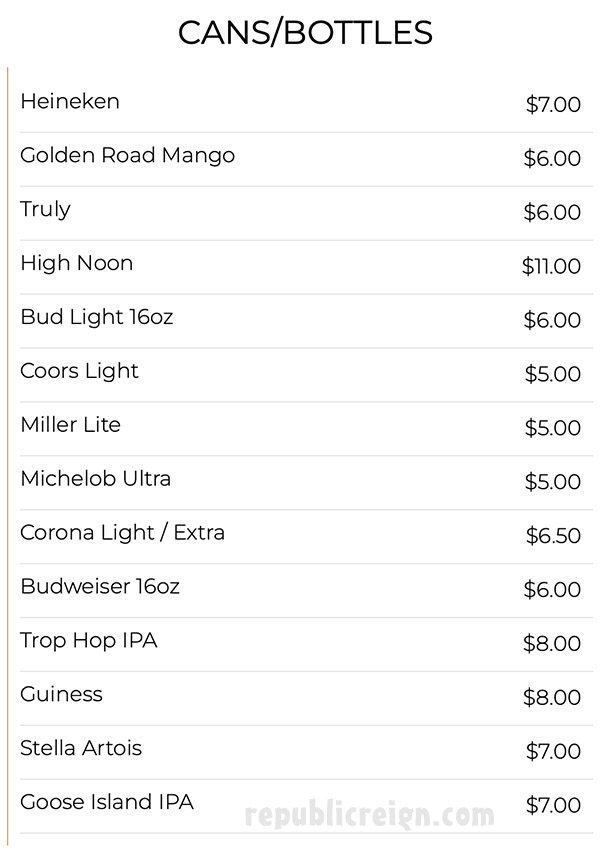Click the $7.00 price beside Heineken
This screenshot has width=602, height=863.
coord(553,104)
